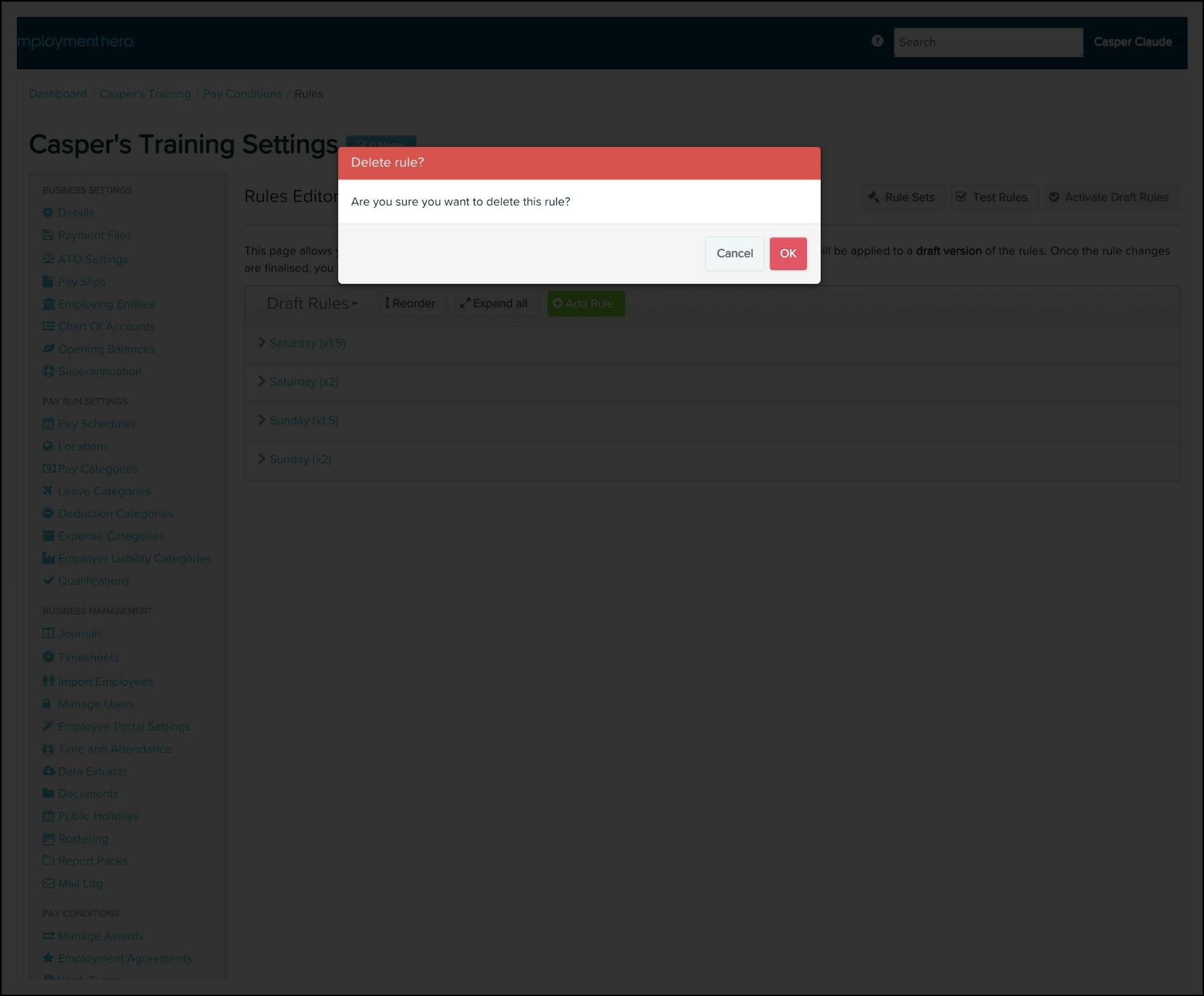Click the Superannuation lifebuoy icon
The height and width of the screenshot is (996, 1204).
point(48,371)
